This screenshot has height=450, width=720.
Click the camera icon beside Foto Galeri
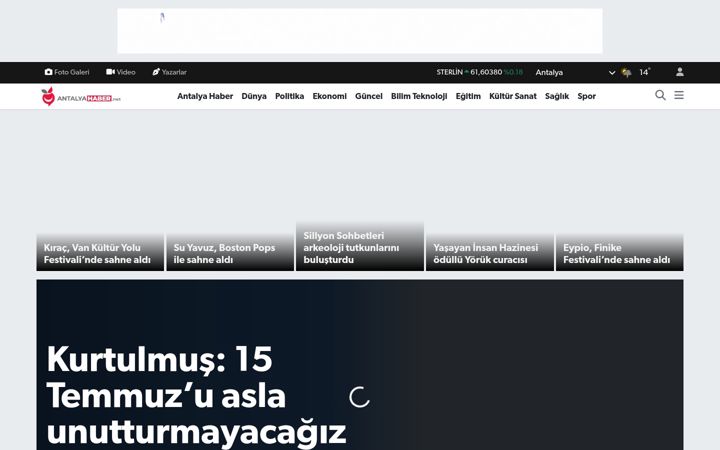point(48,72)
